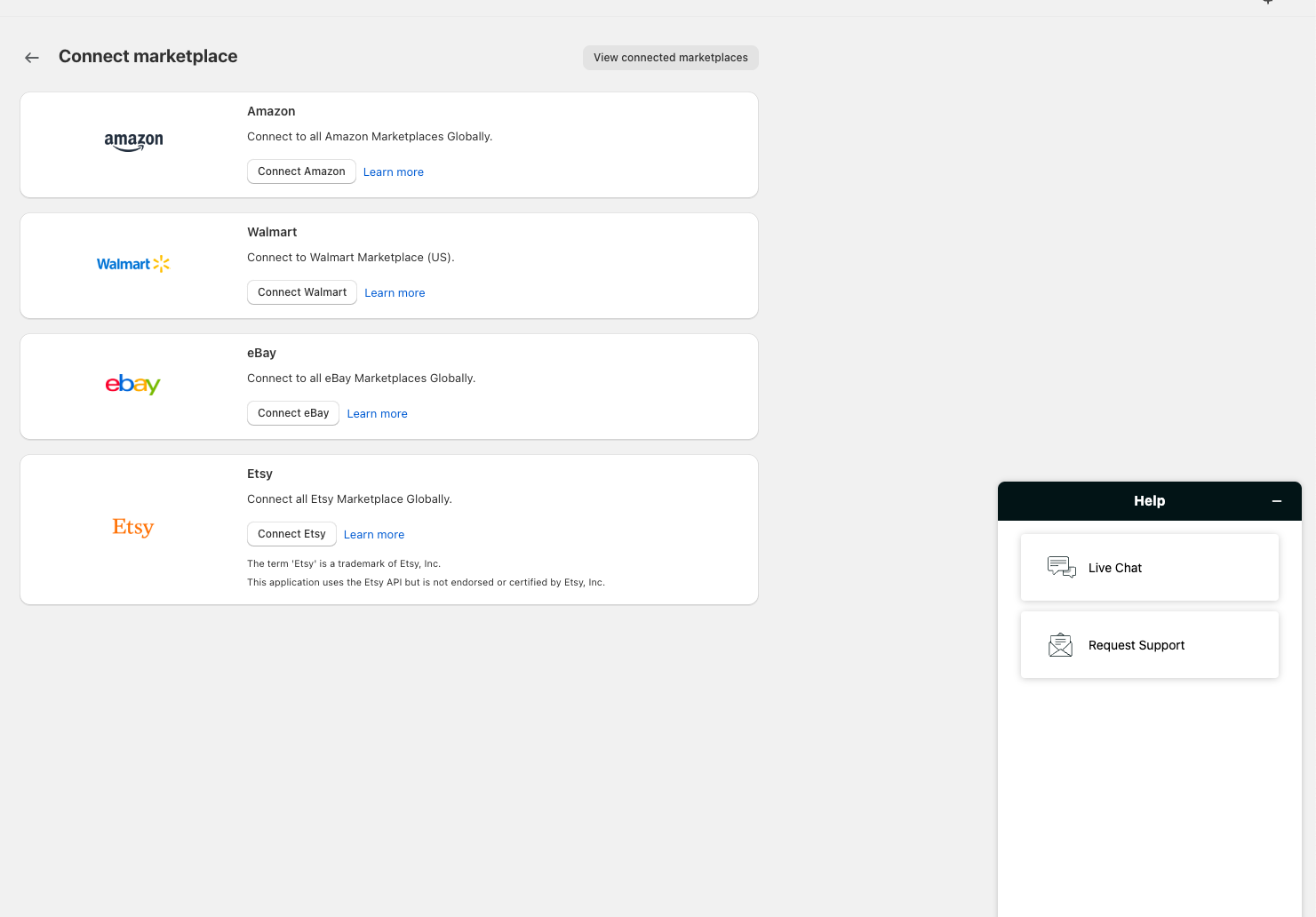Click the Request Support envelope icon

(x=1061, y=645)
